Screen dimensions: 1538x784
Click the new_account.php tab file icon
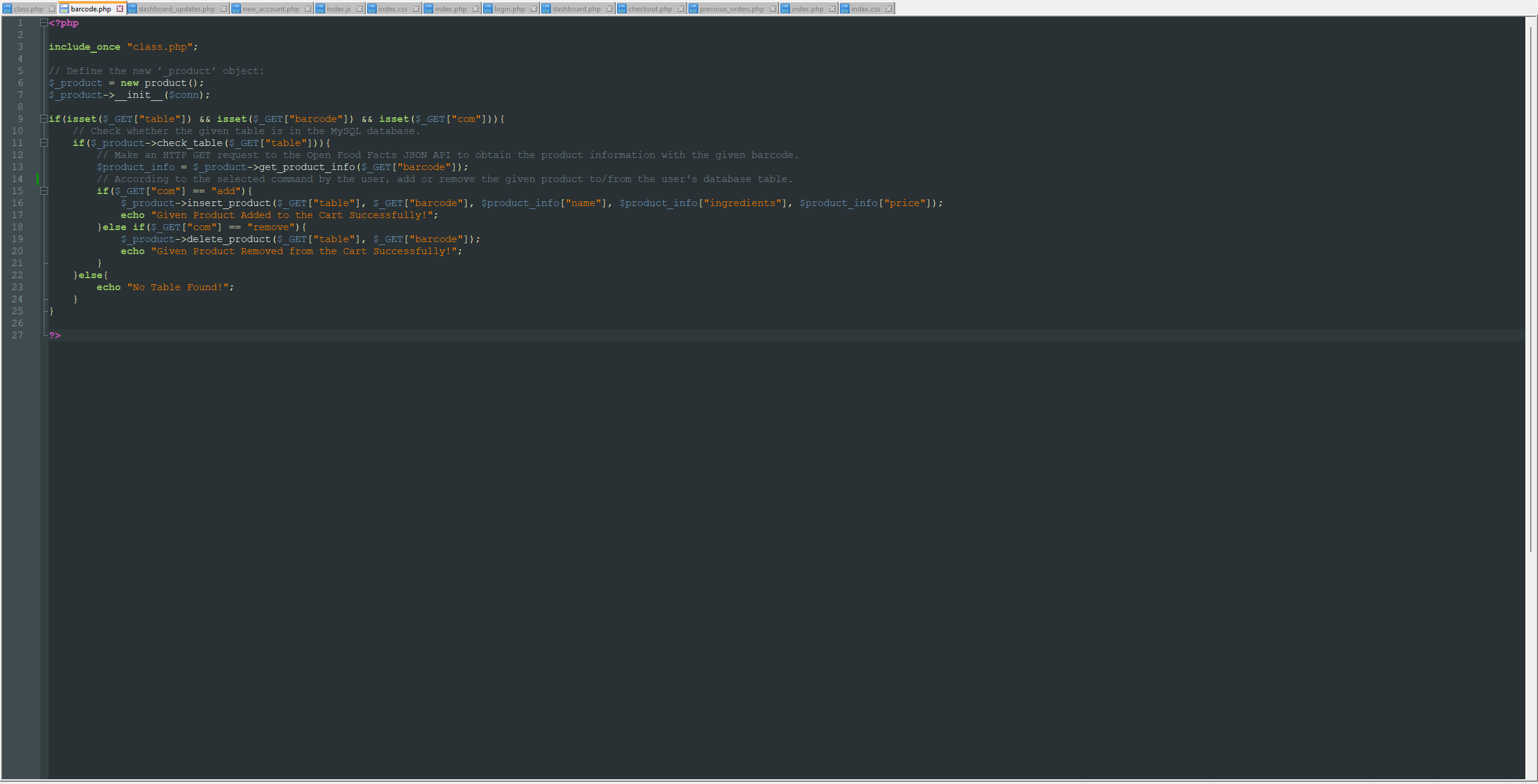click(x=235, y=8)
